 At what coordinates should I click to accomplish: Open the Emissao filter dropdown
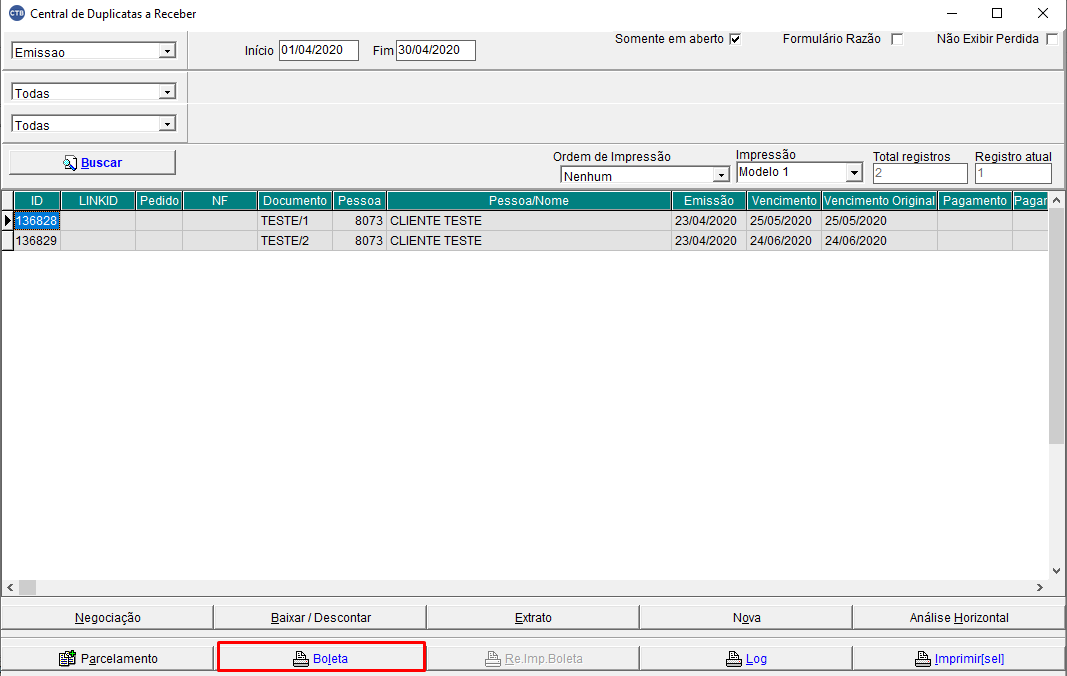point(167,51)
